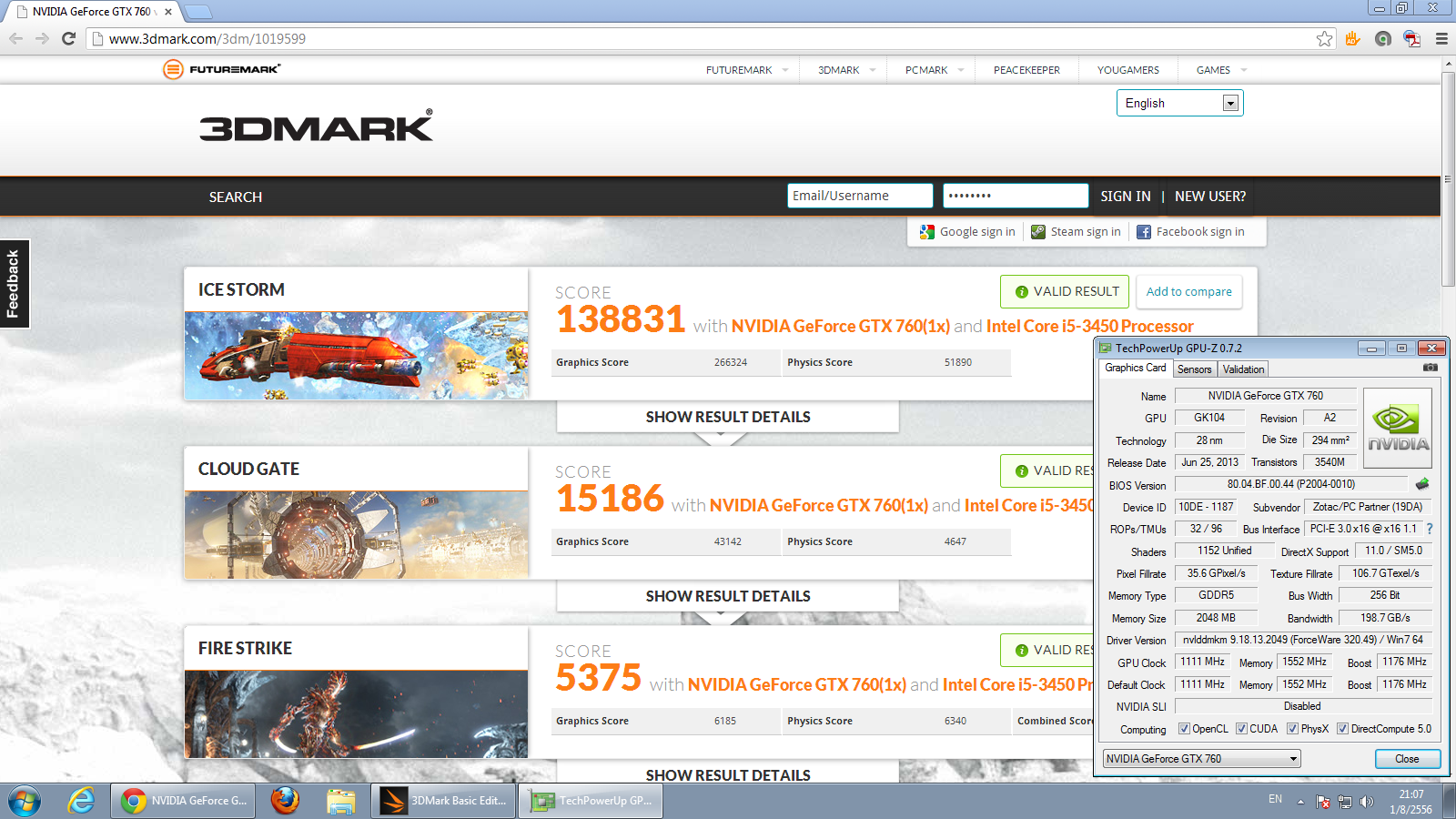Open the GPU selection dropdown in GPU-Z
1456x819 pixels.
1201,759
